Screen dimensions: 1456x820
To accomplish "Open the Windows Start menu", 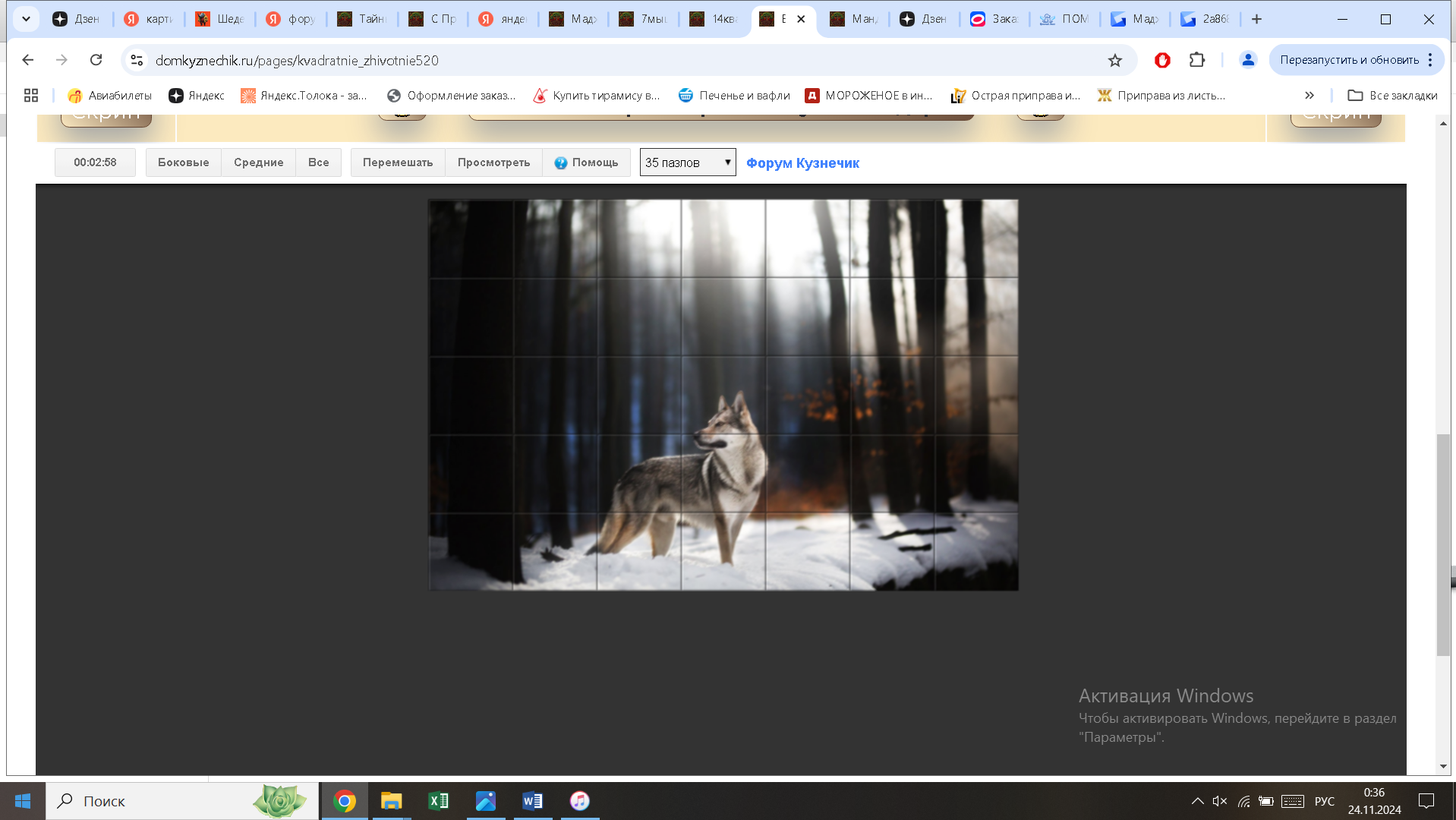I will coord(23,801).
